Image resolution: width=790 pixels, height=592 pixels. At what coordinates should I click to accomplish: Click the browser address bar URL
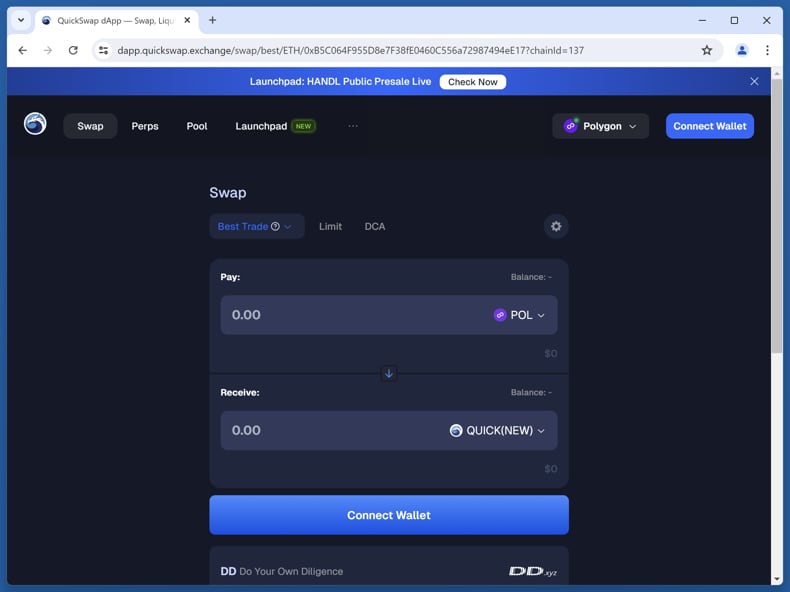(350, 50)
